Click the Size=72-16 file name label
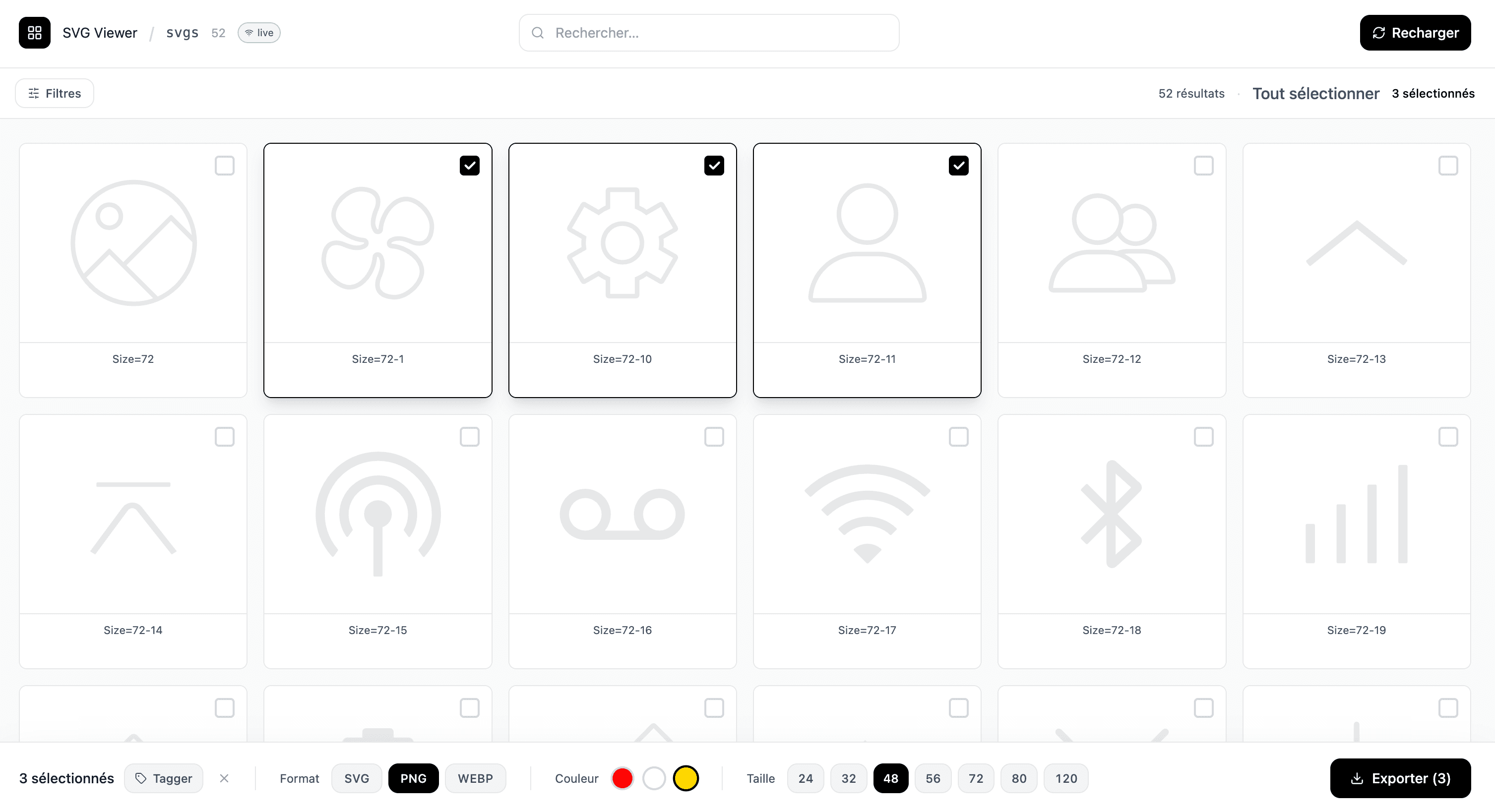The height and width of the screenshot is (812, 1495). pos(622,630)
